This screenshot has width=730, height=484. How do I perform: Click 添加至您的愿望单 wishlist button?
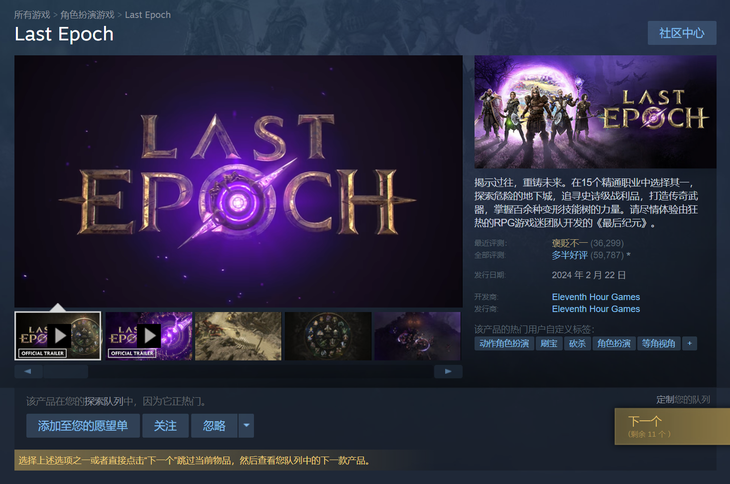83,426
